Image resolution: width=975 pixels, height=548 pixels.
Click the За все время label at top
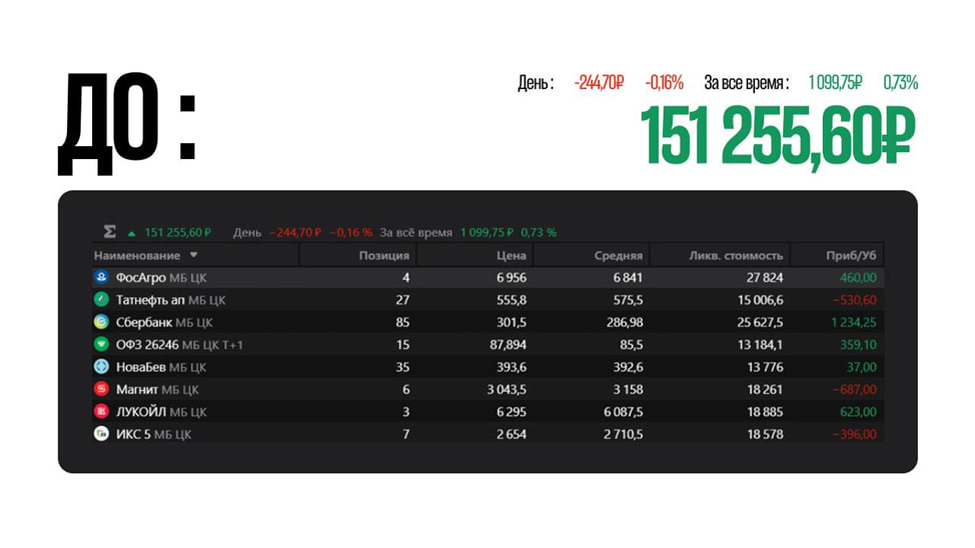(x=747, y=82)
